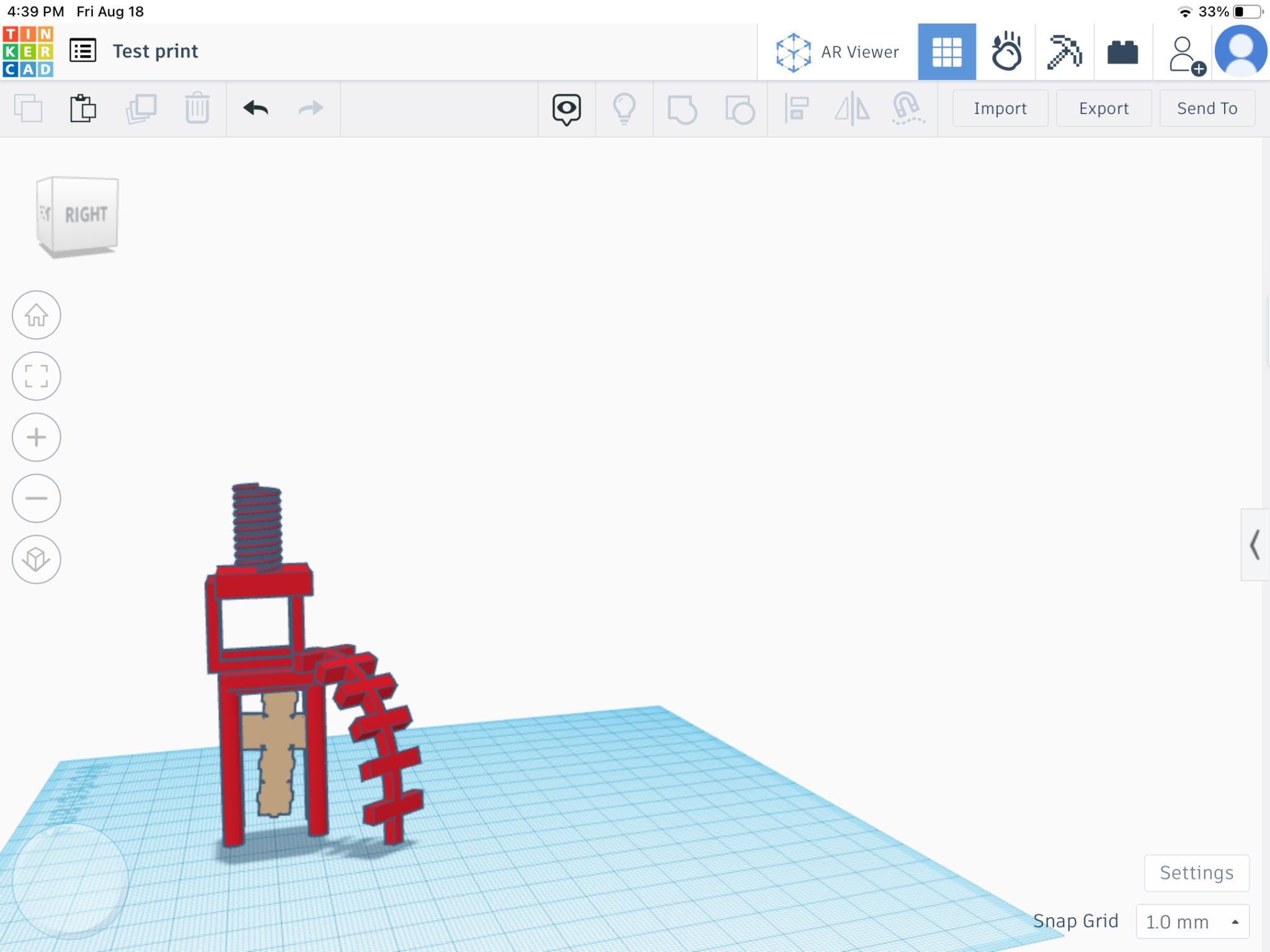1270x952 pixels.
Task: Open the Align tool
Action: click(x=797, y=108)
